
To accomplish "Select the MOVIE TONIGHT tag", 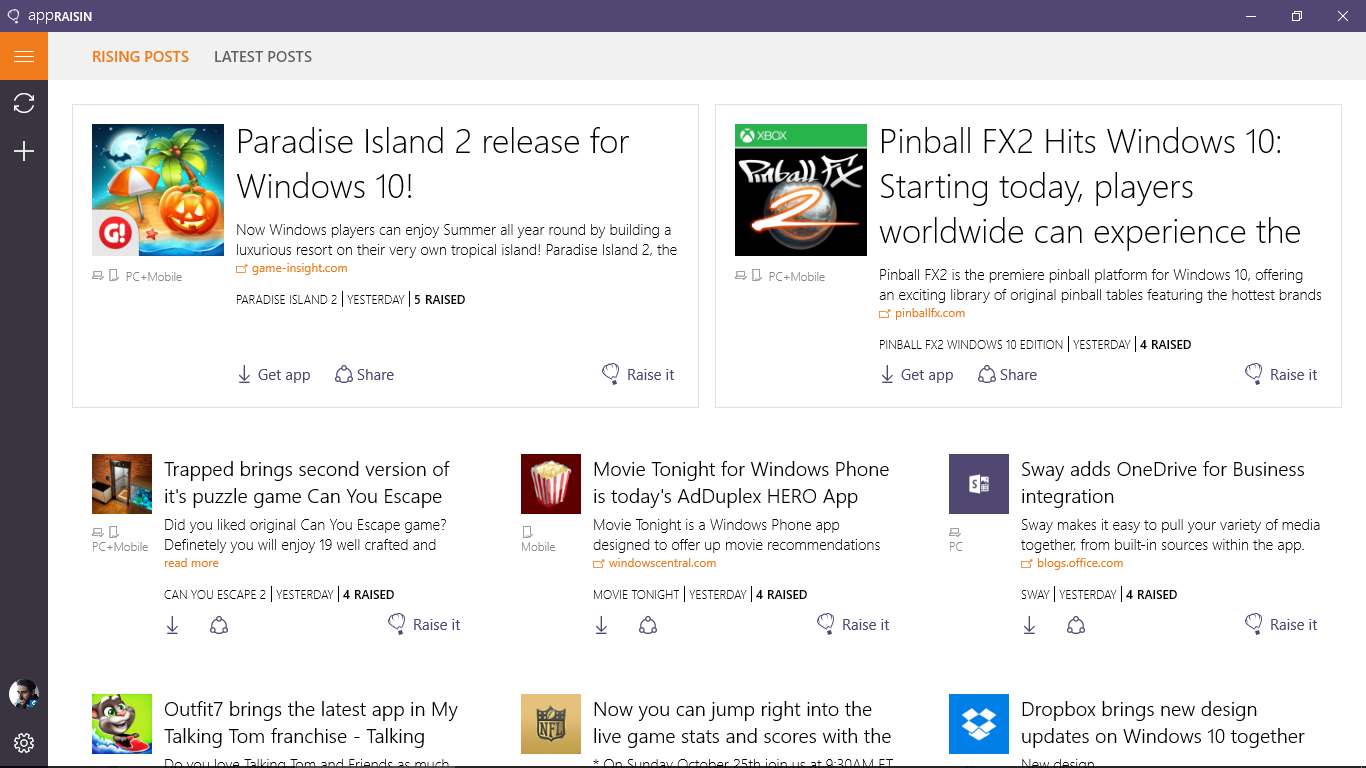I will [636, 594].
